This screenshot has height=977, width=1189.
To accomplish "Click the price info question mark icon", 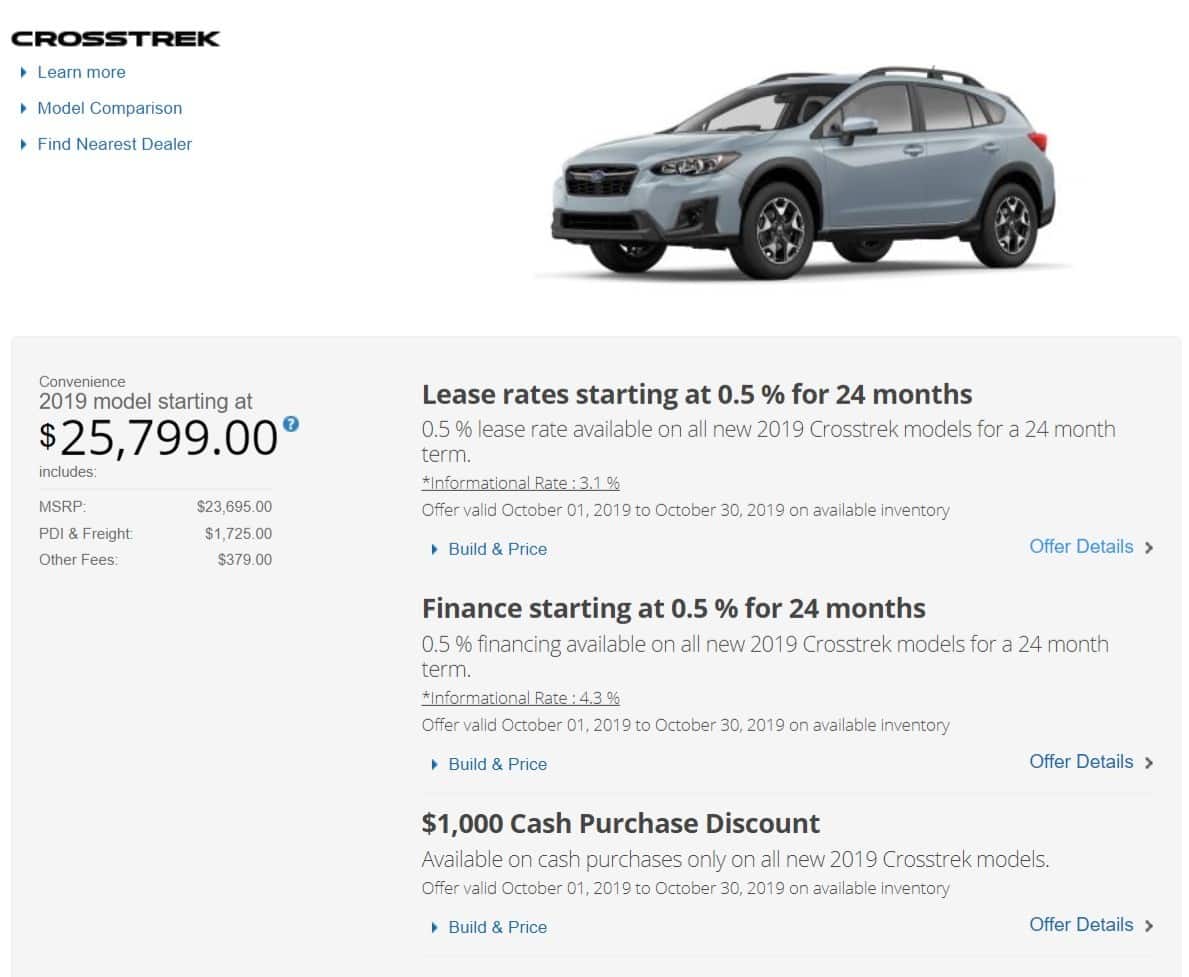I will 290,424.
